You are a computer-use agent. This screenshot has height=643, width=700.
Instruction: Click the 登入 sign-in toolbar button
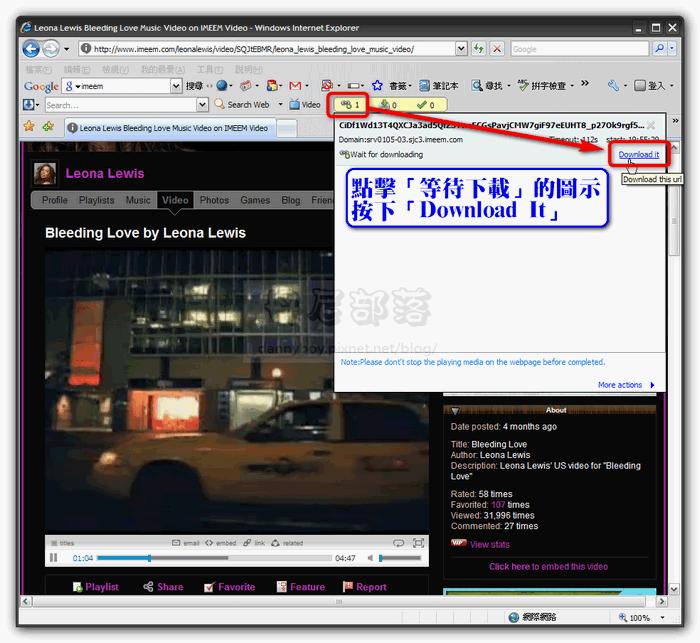coord(650,85)
